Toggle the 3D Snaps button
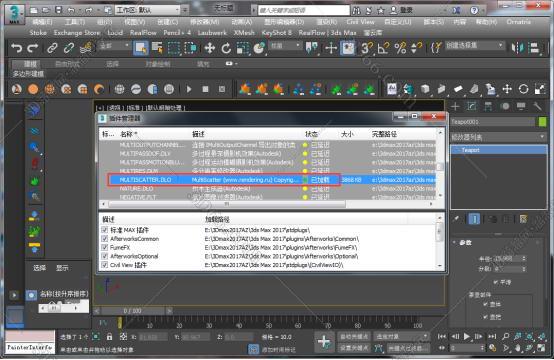 (366, 48)
